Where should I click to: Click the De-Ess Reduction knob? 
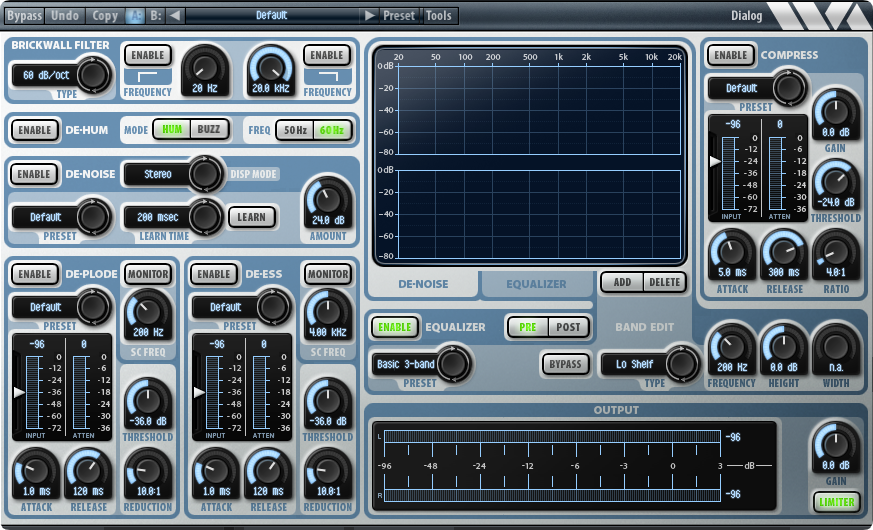(328, 471)
